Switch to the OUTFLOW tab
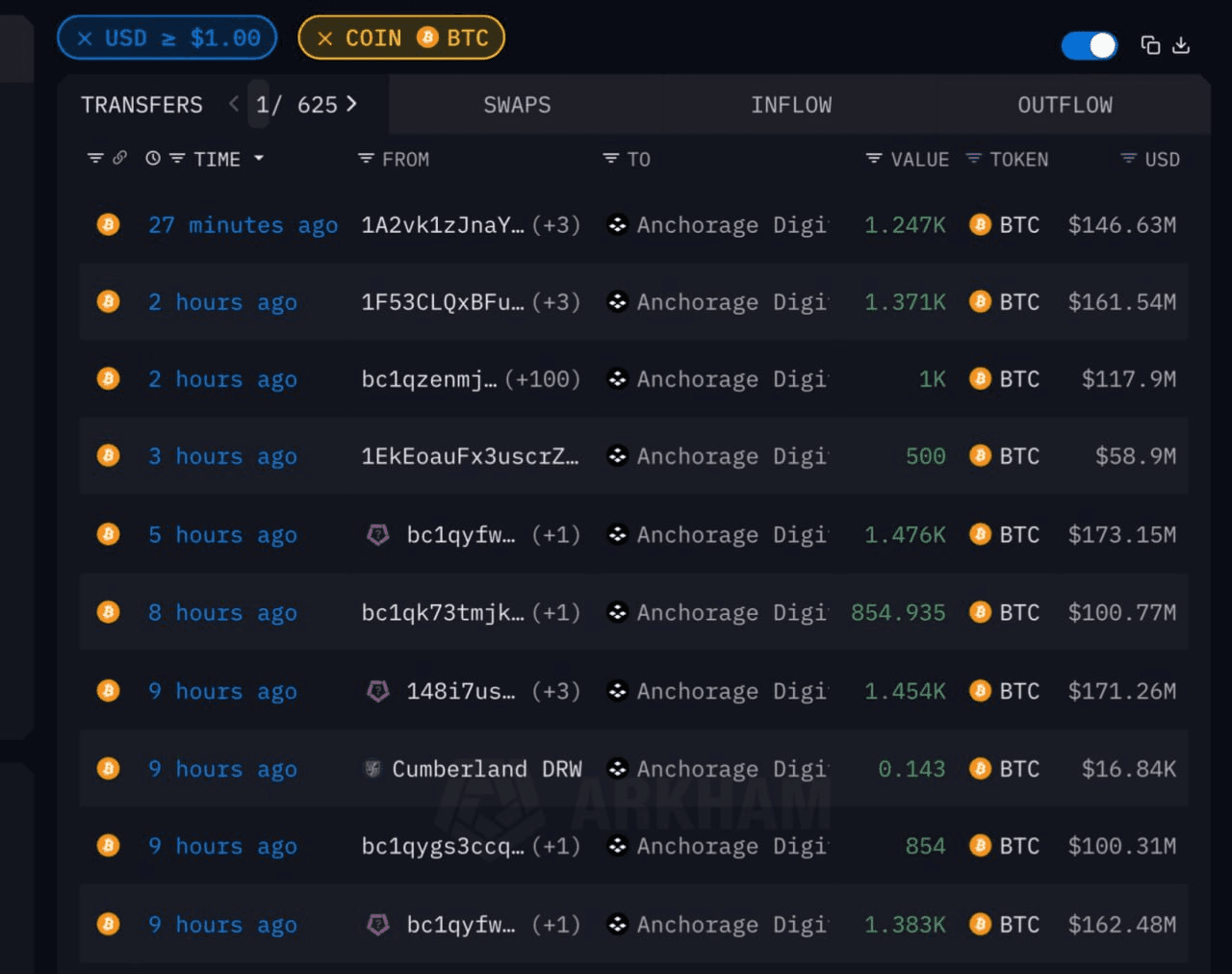The height and width of the screenshot is (974, 1232). coord(1065,105)
